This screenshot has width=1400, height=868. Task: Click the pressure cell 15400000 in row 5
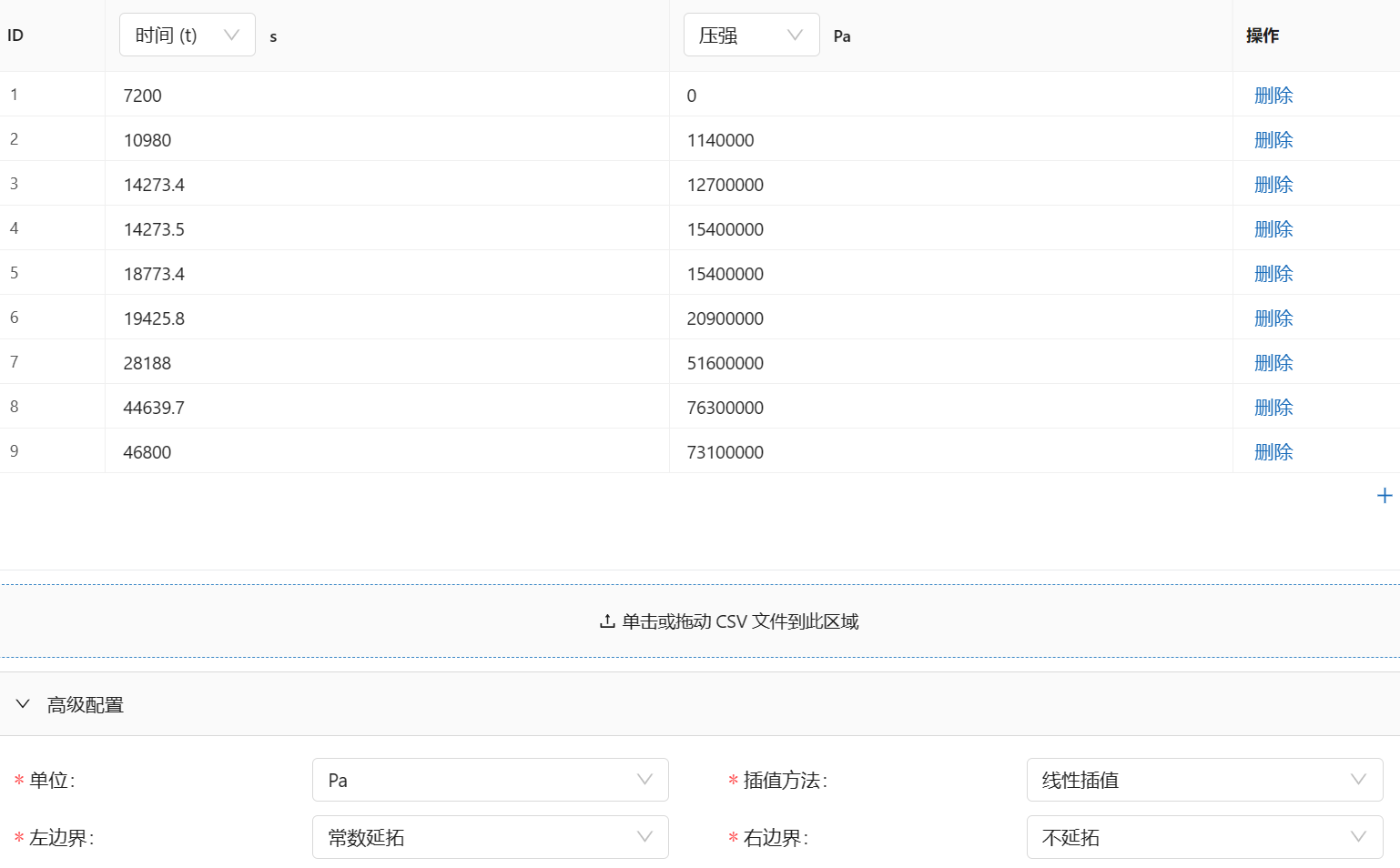click(951, 273)
